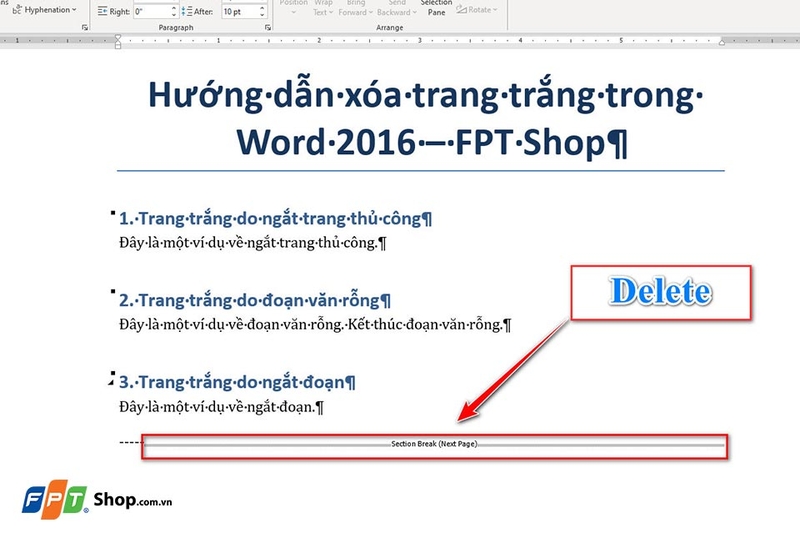Click the document title text 'Hướng dẫn xóa trang trắng'

click(x=371, y=95)
